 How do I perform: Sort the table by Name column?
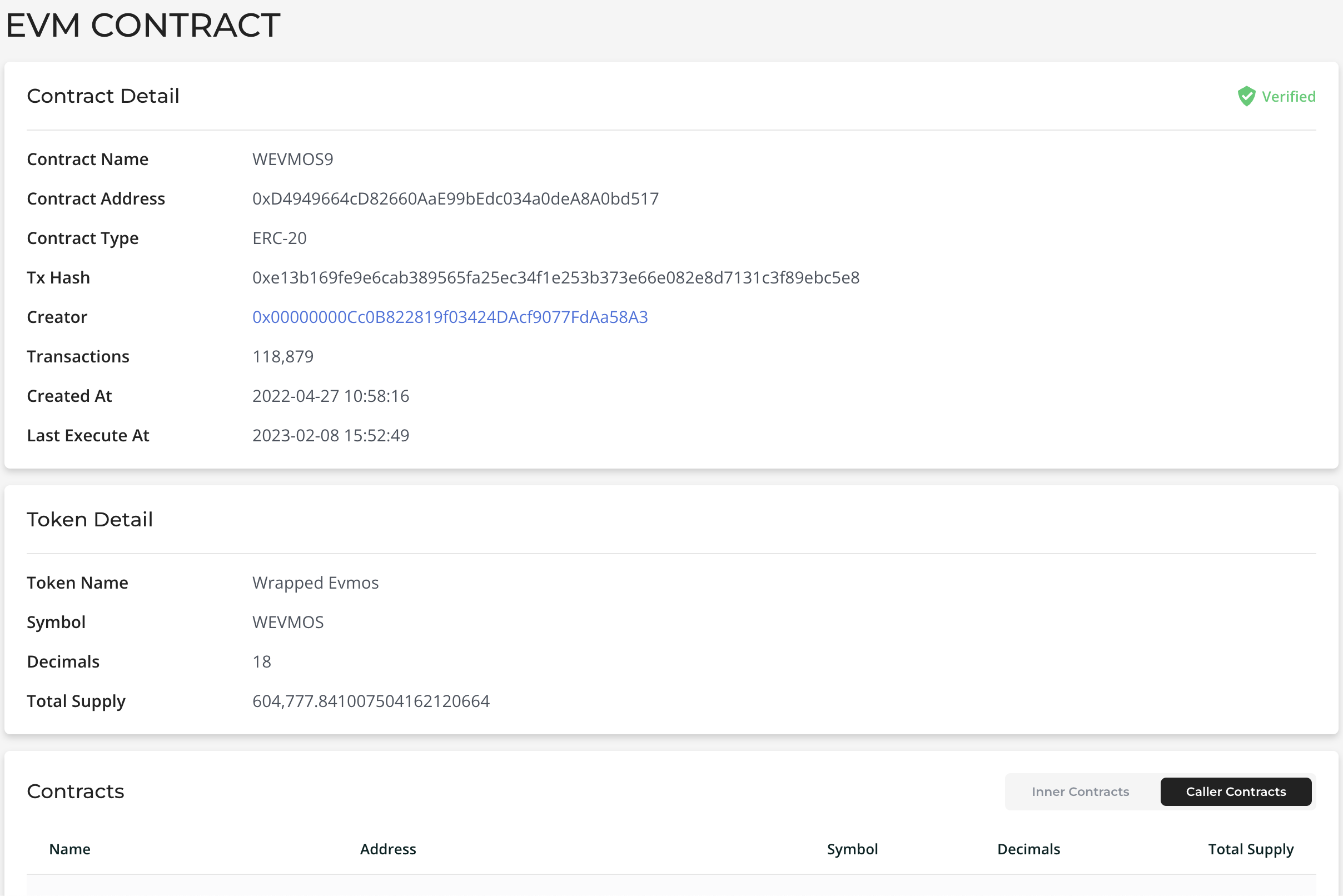[69, 849]
